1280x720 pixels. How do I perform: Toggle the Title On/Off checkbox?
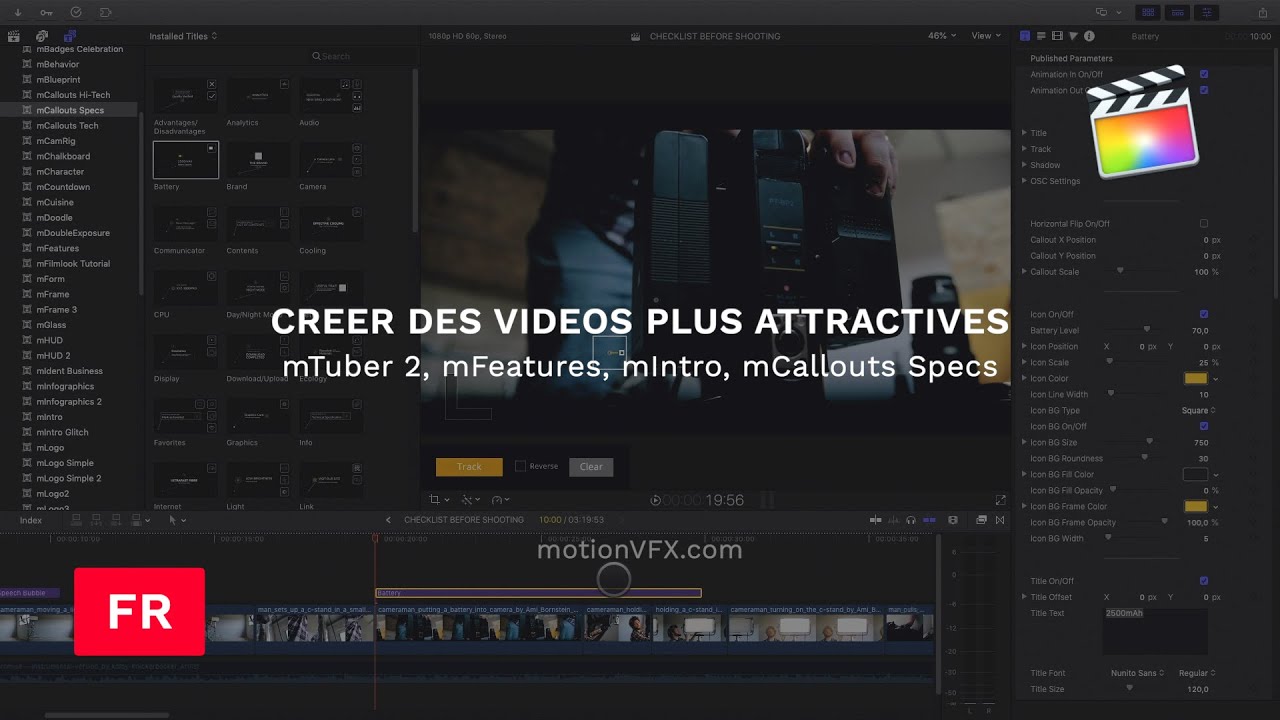1204,581
